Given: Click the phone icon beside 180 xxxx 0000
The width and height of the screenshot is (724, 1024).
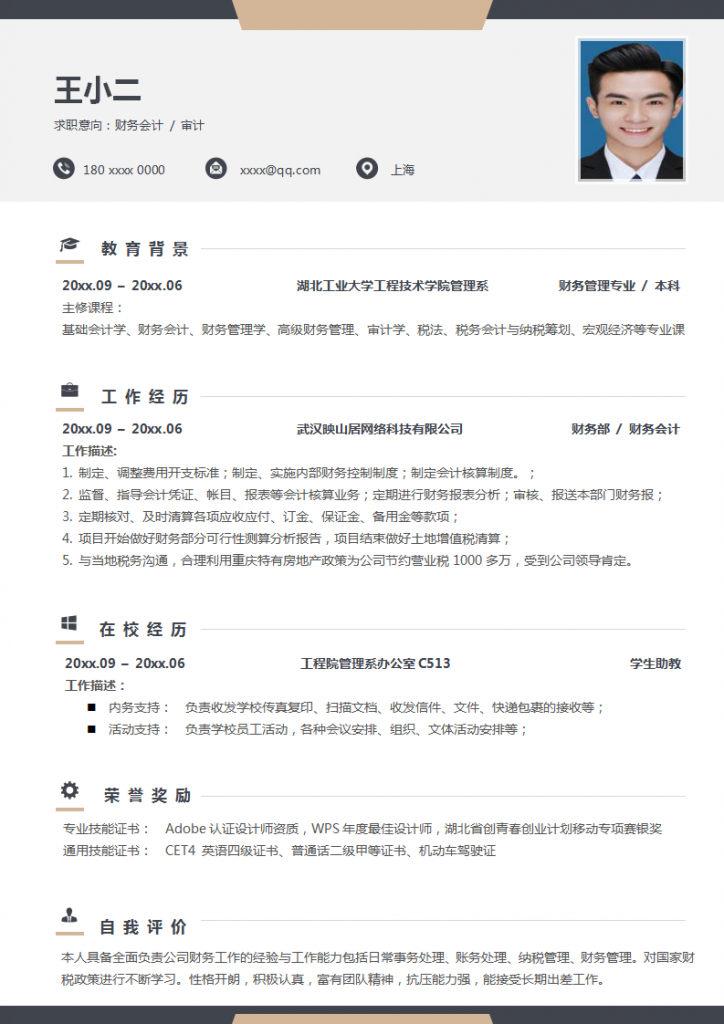Looking at the screenshot, I should tap(64, 169).
